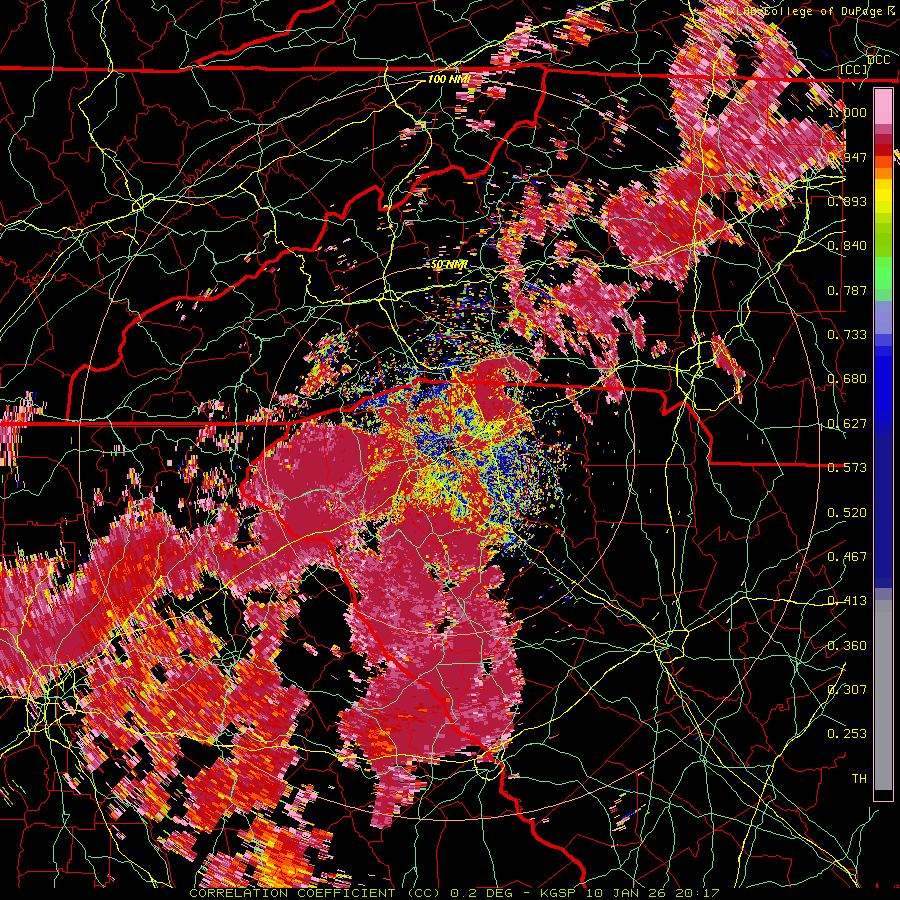Image resolution: width=900 pixels, height=900 pixels.
Task: Select the 1.000 value on the scale
Action: pyautogui.click(x=847, y=112)
